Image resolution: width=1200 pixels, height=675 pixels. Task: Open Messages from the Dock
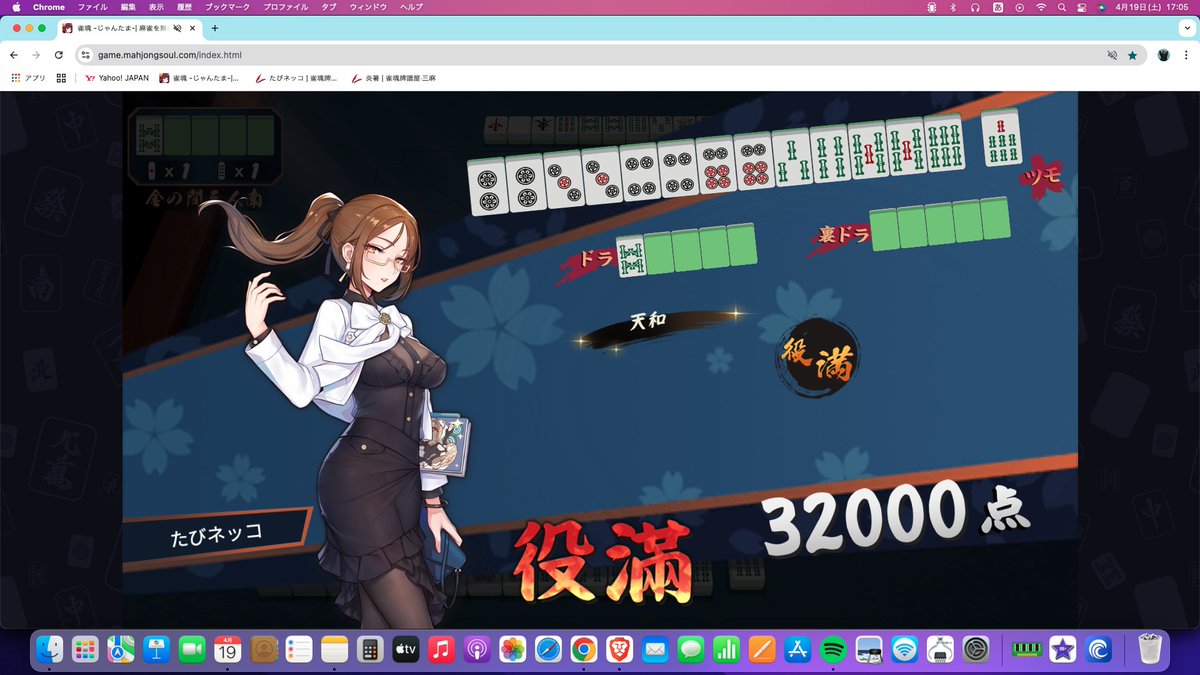[x=691, y=650]
